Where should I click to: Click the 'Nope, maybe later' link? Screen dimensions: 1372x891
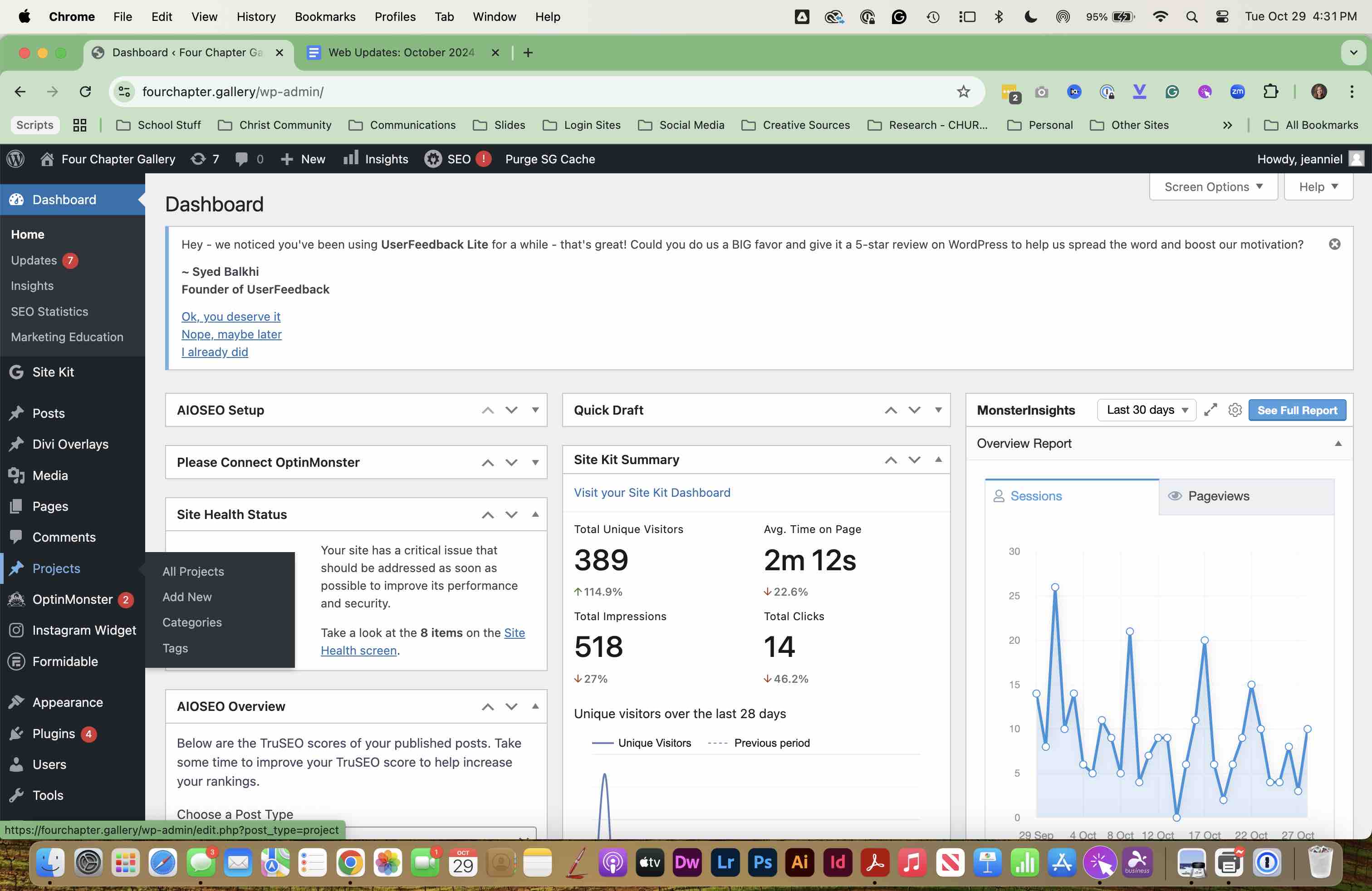[231, 334]
